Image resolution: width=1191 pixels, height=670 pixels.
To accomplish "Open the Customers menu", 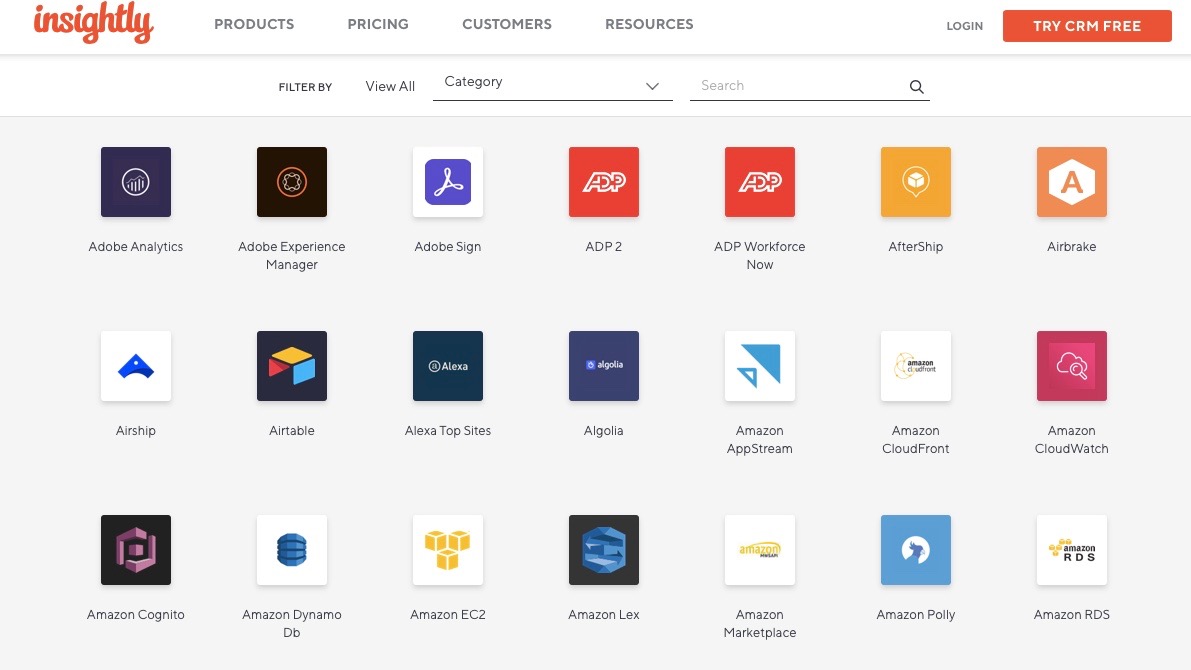I will (x=507, y=24).
